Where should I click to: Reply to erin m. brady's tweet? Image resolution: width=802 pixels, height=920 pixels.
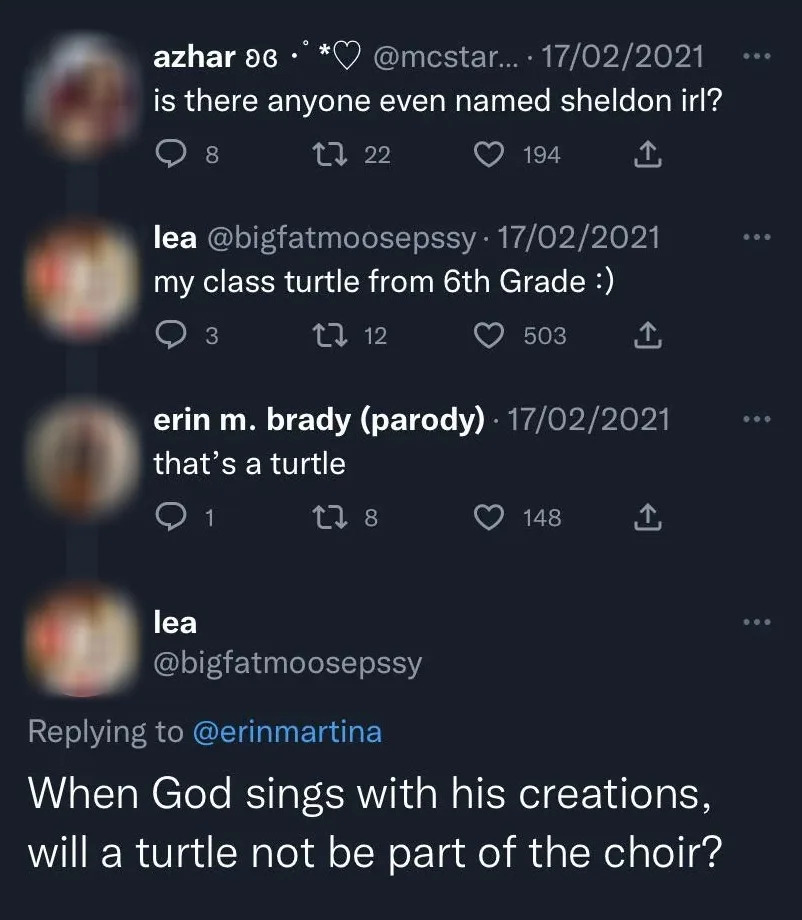coord(173,517)
